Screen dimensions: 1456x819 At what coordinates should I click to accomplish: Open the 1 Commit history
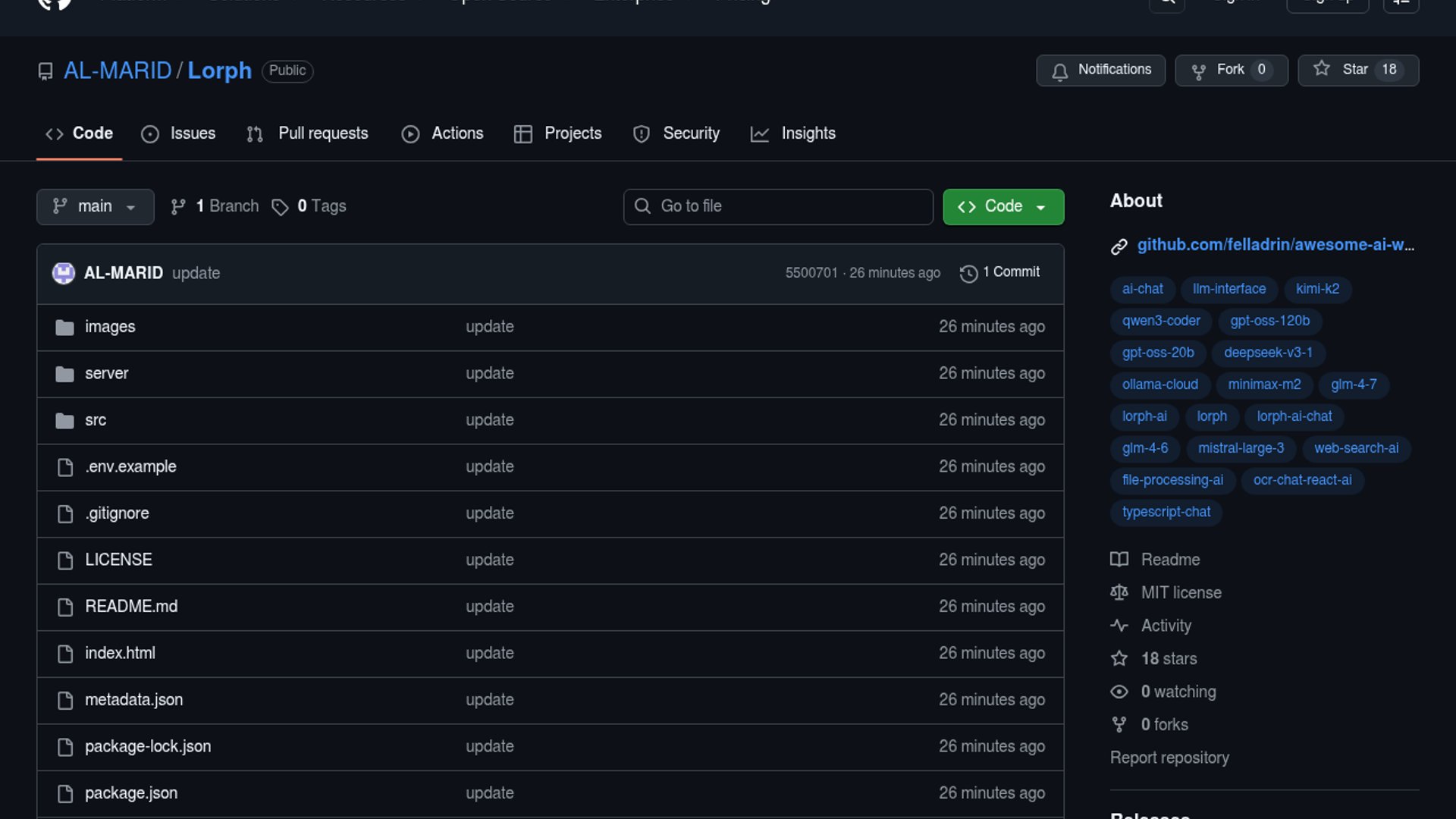[999, 273]
